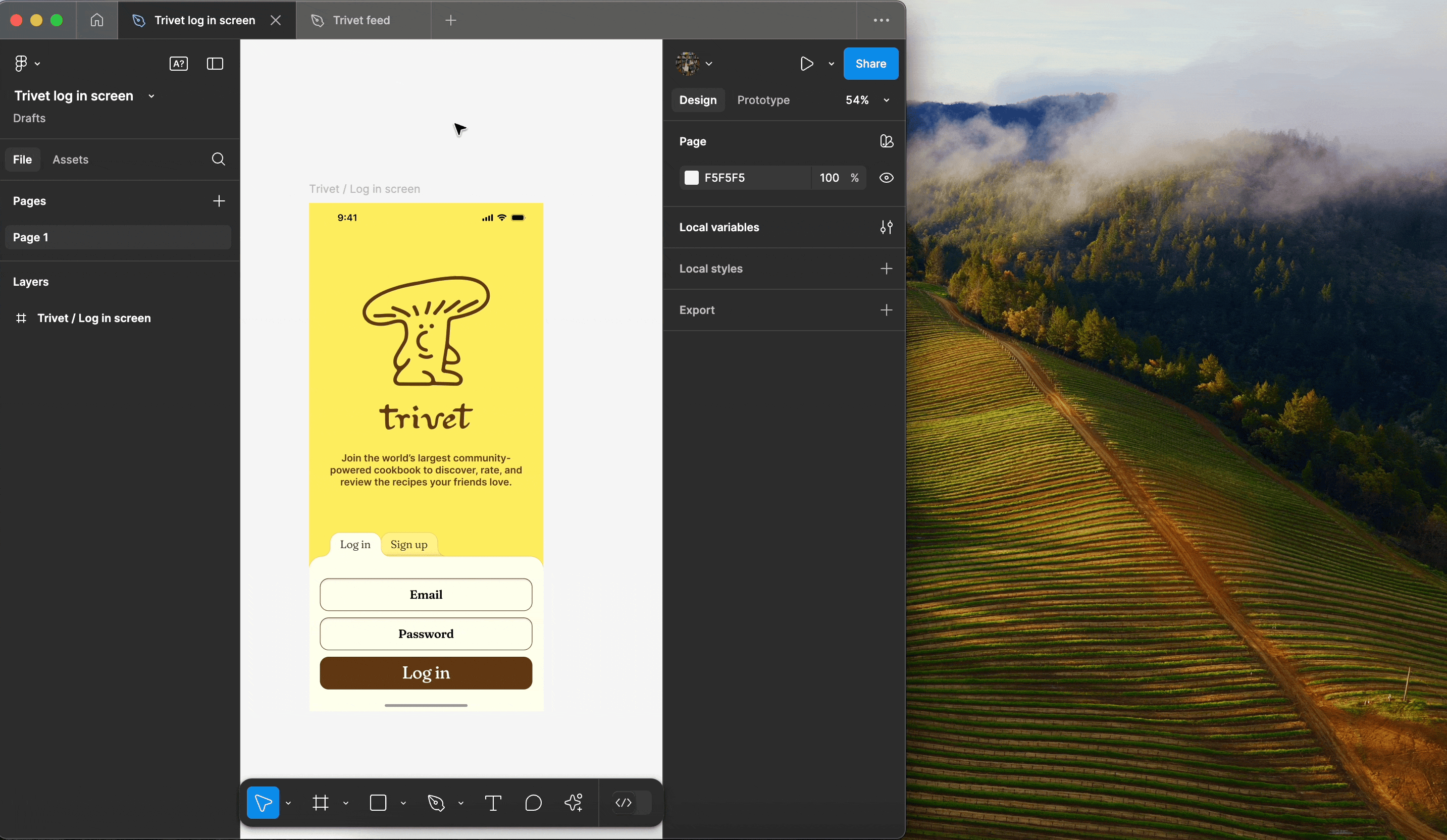Click the F5F5F5 page color swatch
Image resolution: width=1447 pixels, height=840 pixels.
coord(691,178)
